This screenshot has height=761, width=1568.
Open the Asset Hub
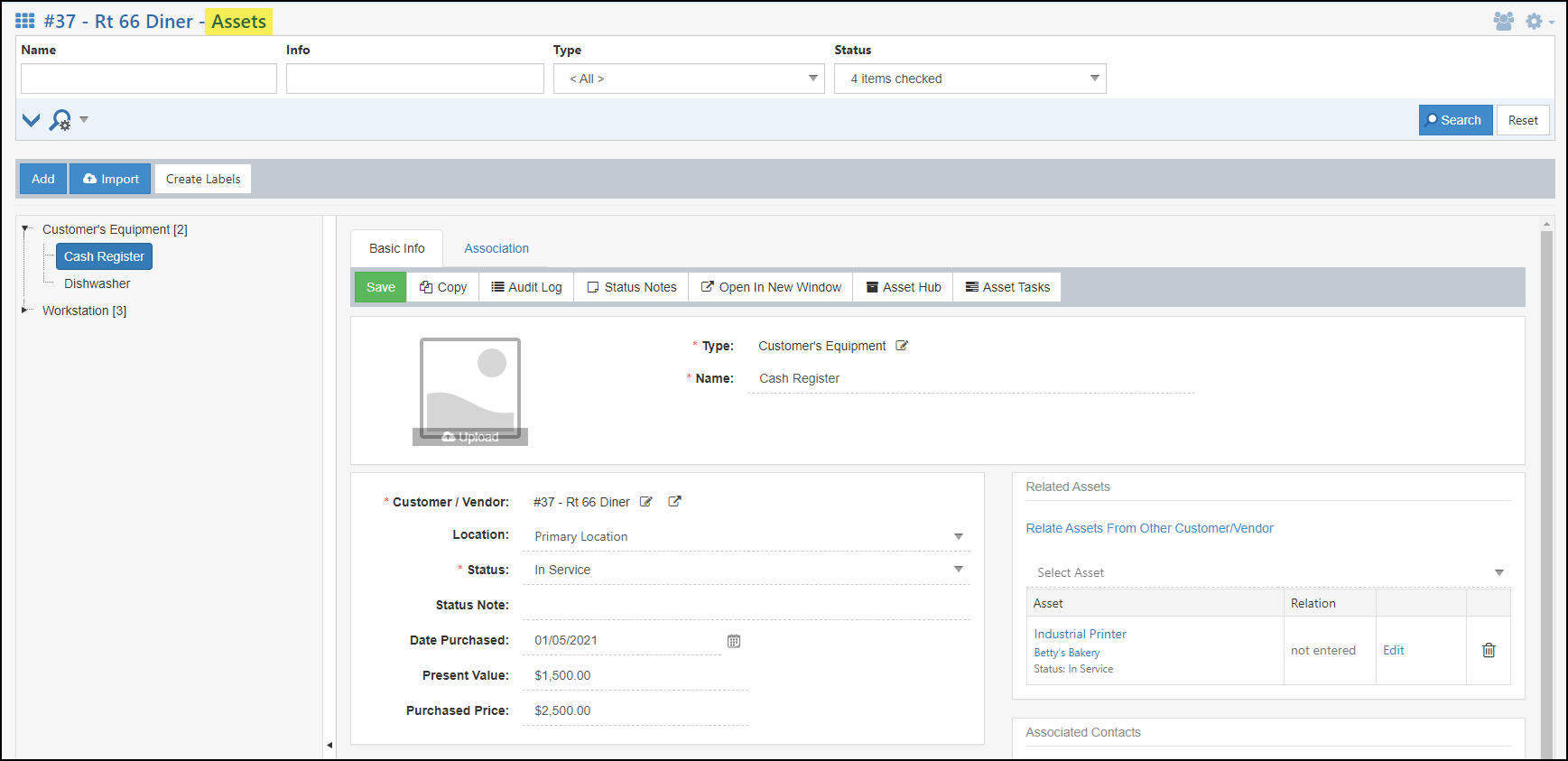click(904, 287)
